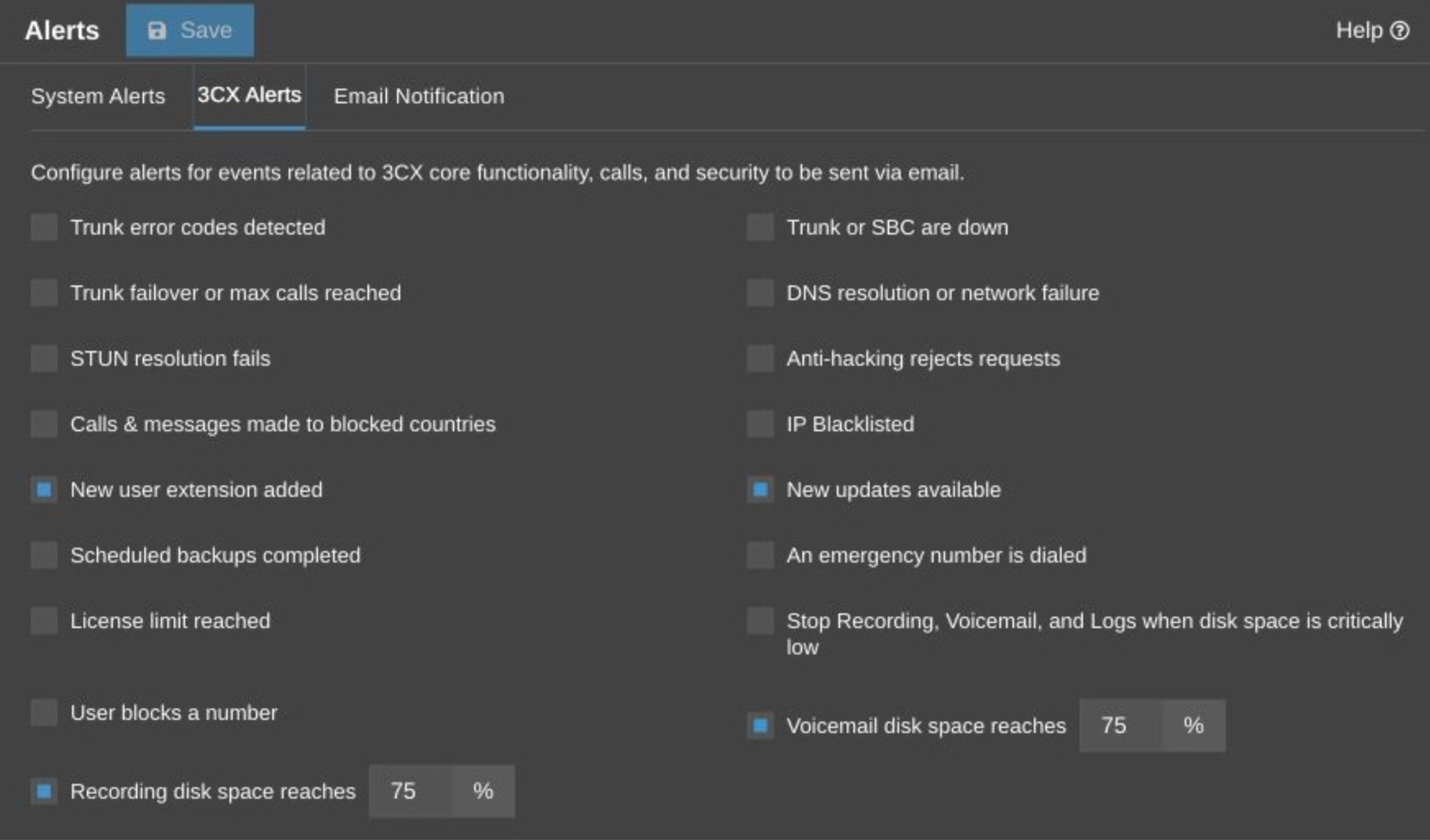Enable Calls & messages to blocked countries

44,424
